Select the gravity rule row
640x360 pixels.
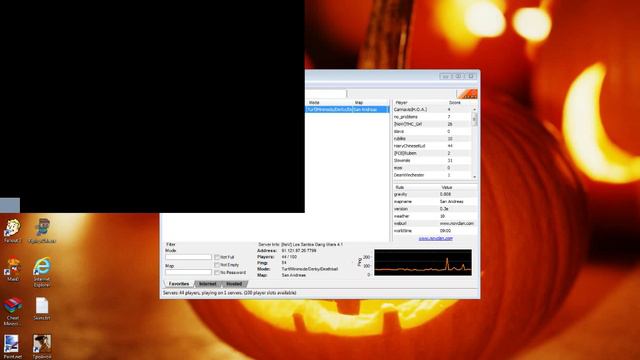tap(435, 194)
